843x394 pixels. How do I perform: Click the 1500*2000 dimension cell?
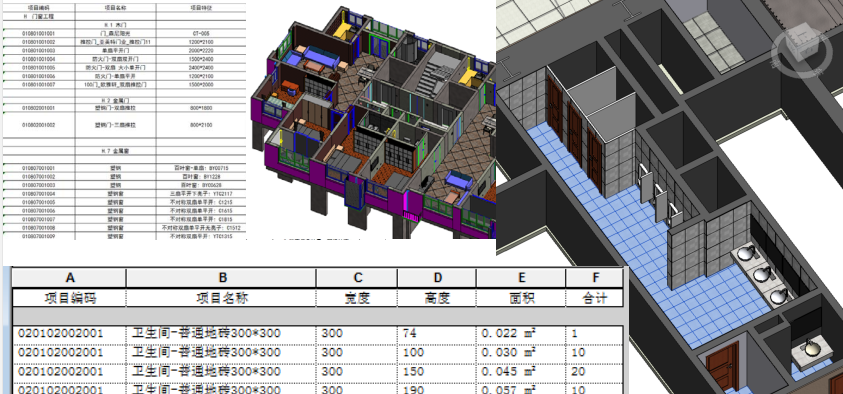click(x=200, y=85)
